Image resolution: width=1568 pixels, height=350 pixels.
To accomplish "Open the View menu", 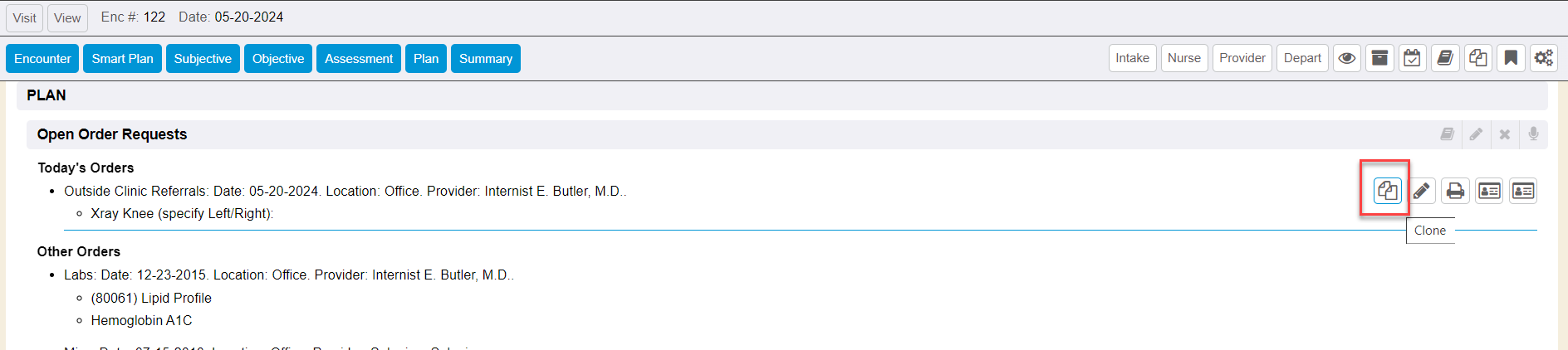I will pyautogui.click(x=67, y=17).
